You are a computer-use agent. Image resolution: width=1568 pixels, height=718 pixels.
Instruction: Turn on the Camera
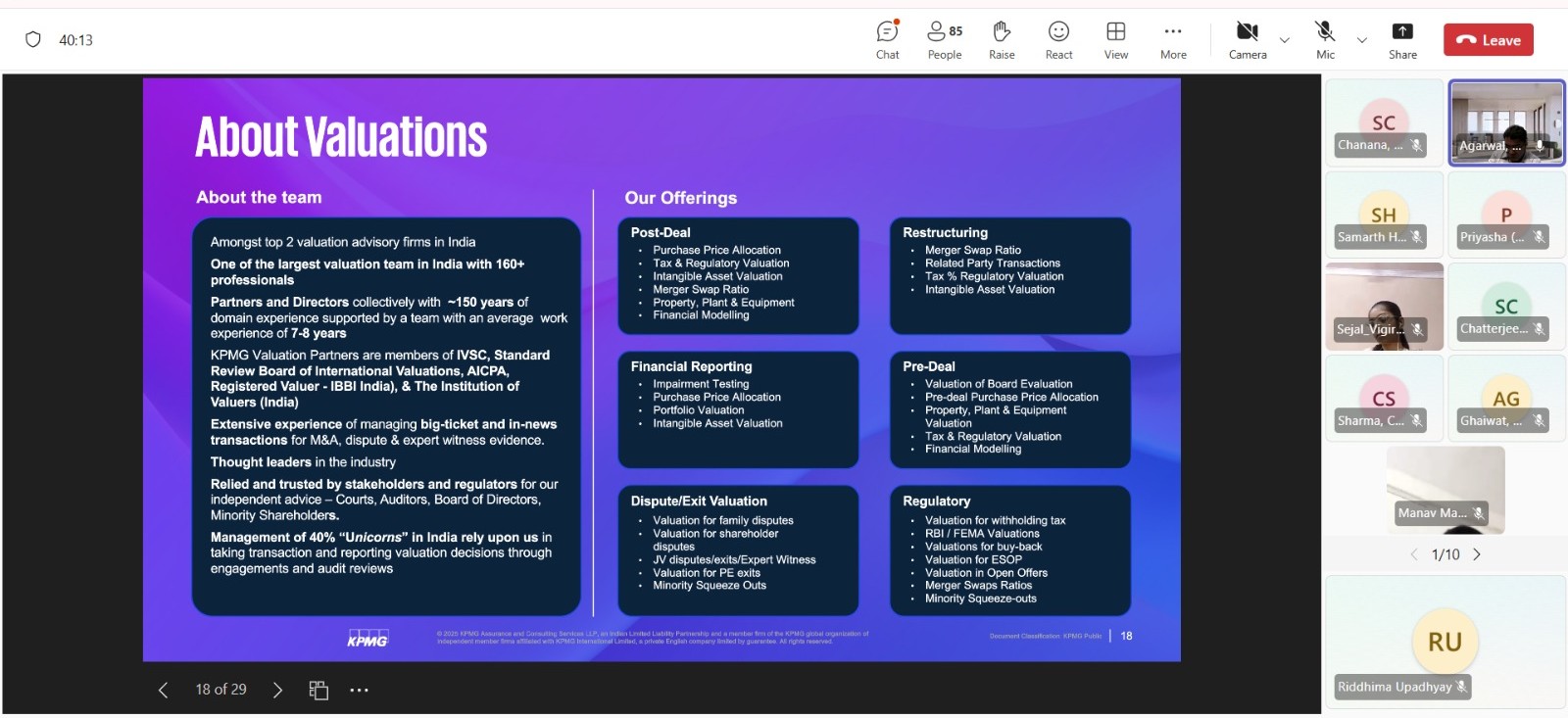(x=1248, y=40)
